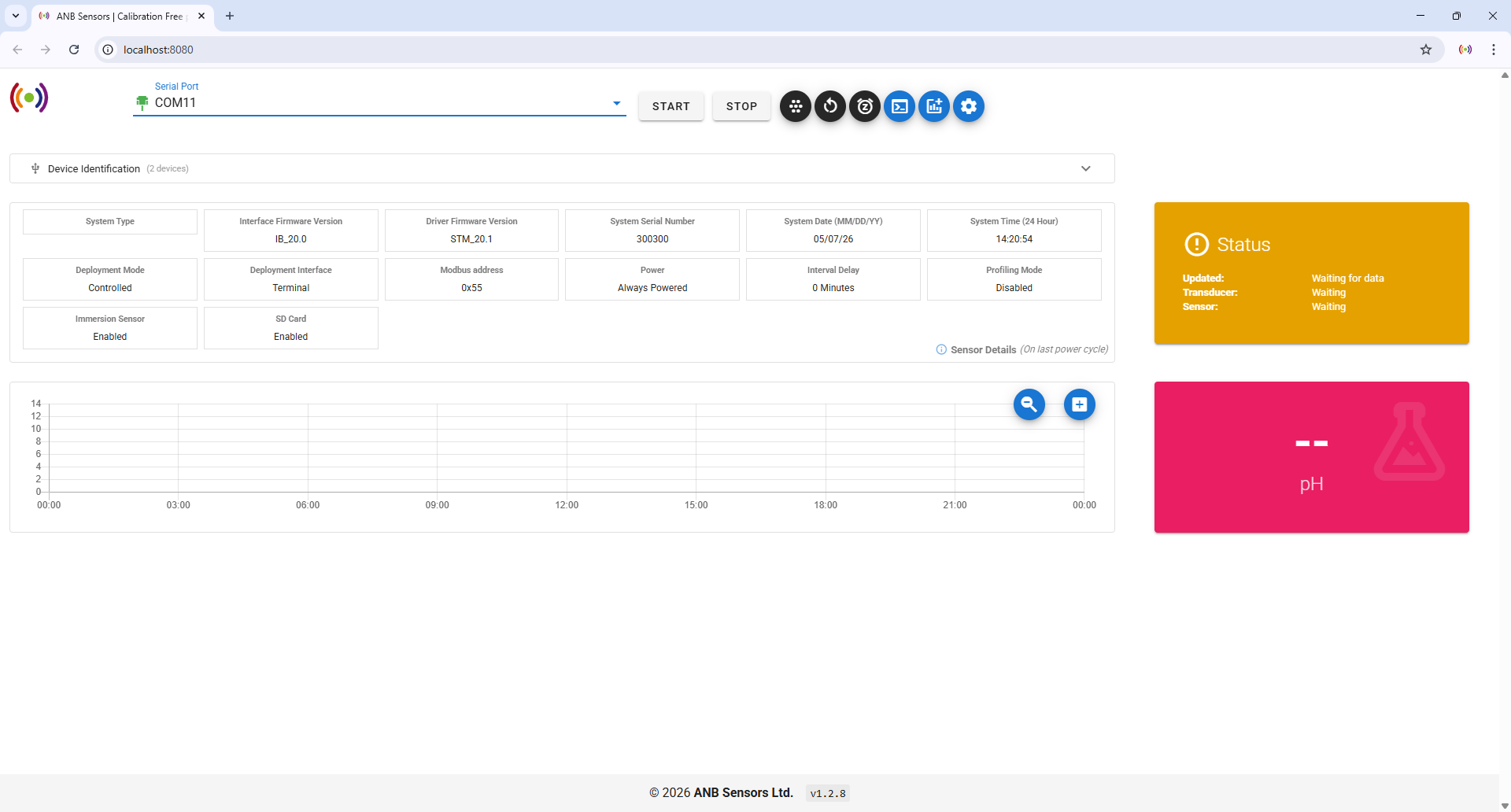Click the pH reading card

click(1311, 457)
